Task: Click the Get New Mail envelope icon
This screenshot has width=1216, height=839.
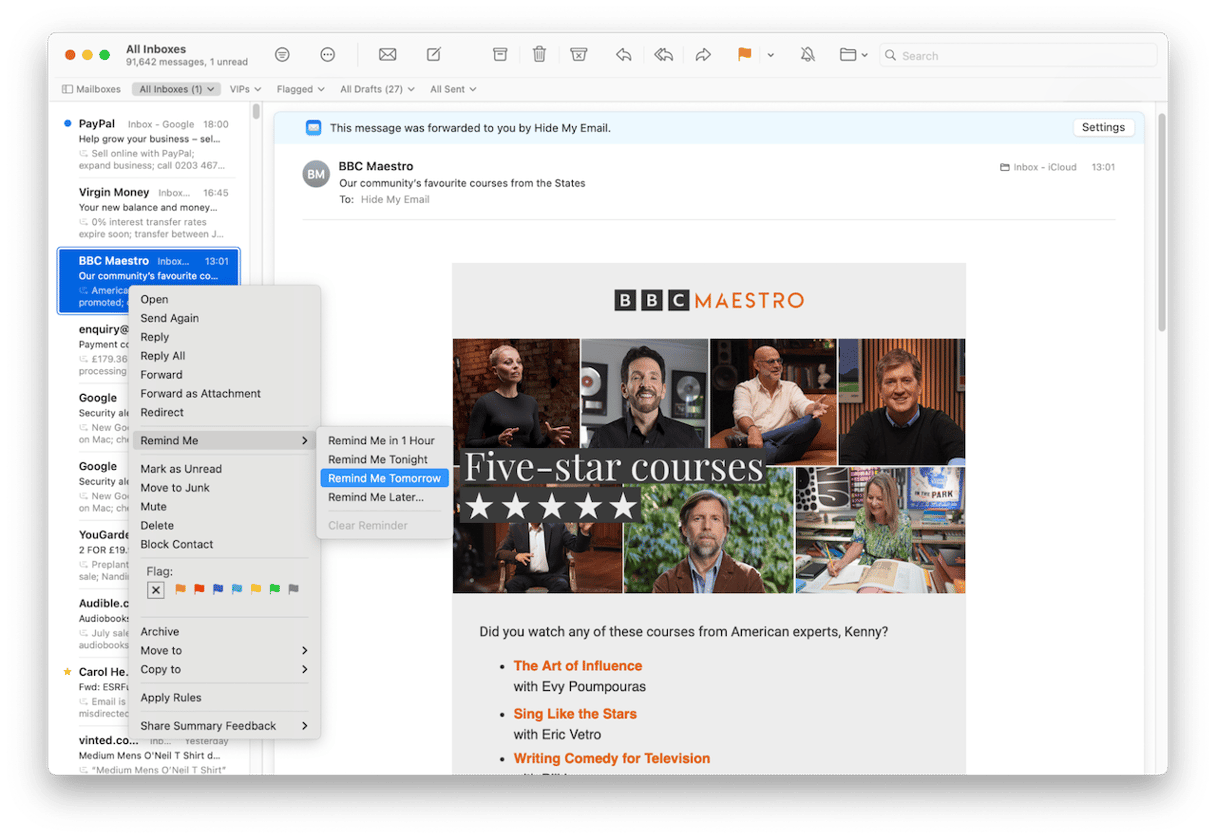Action: tap(387, 55)
